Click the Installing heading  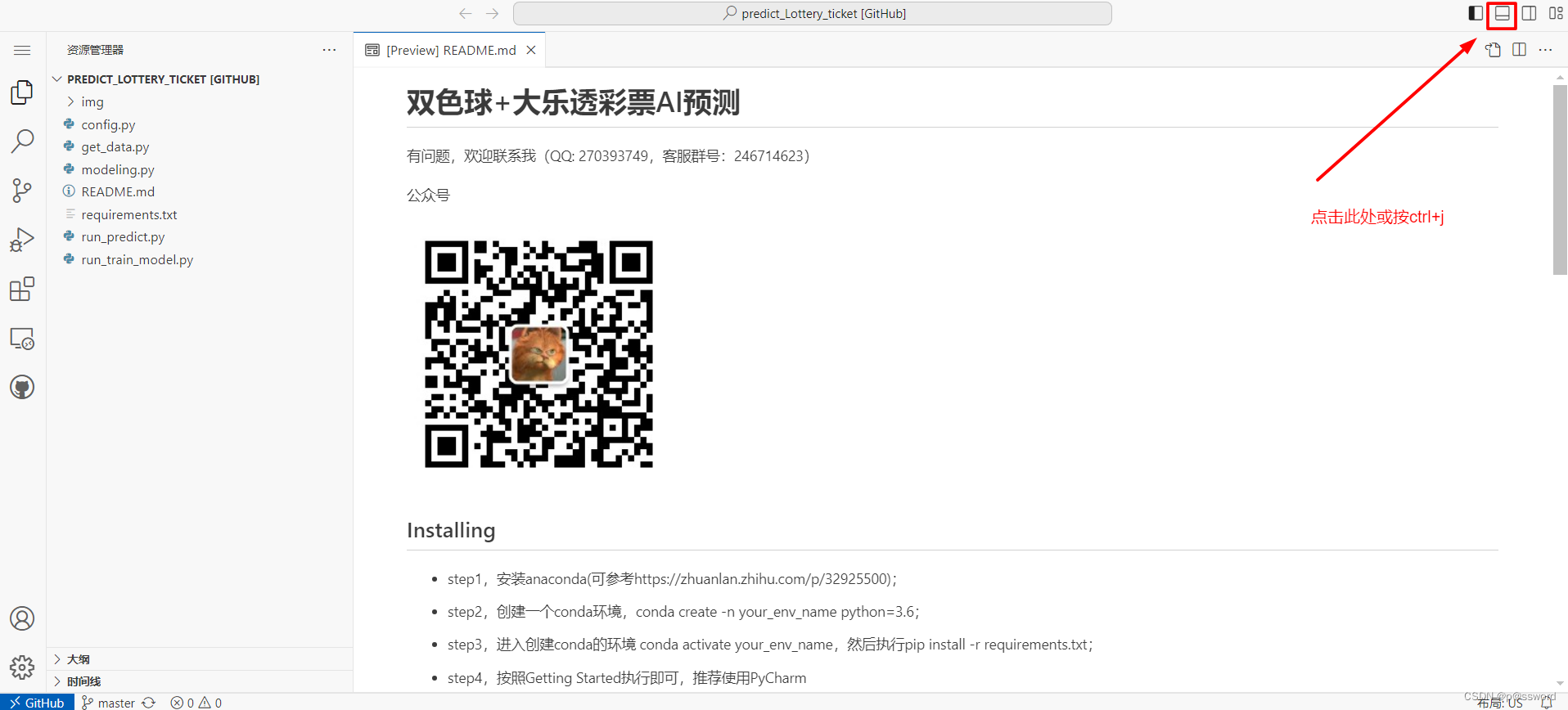[x=451, y=530]
